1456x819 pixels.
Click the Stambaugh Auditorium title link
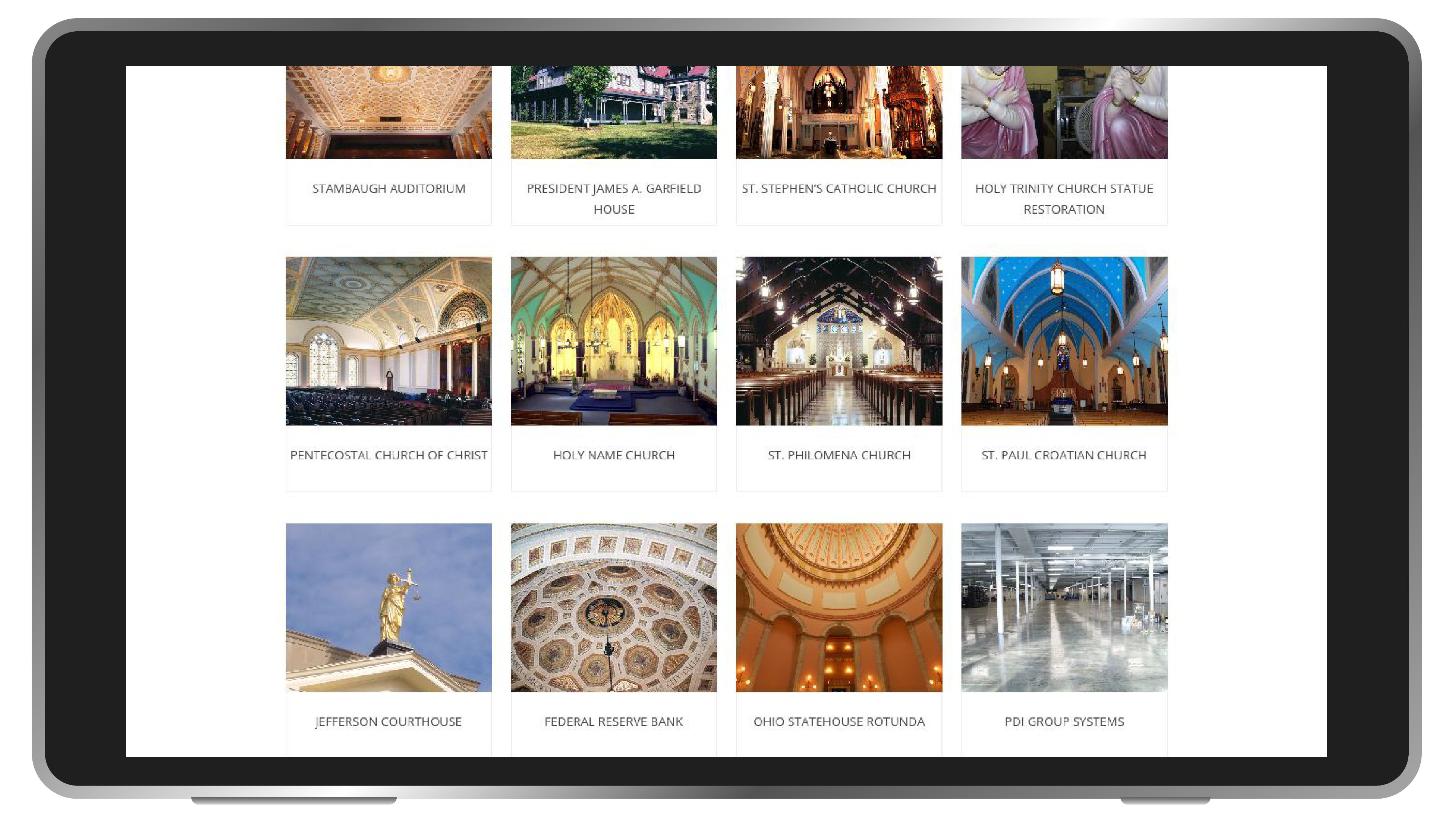pos(388,188)
